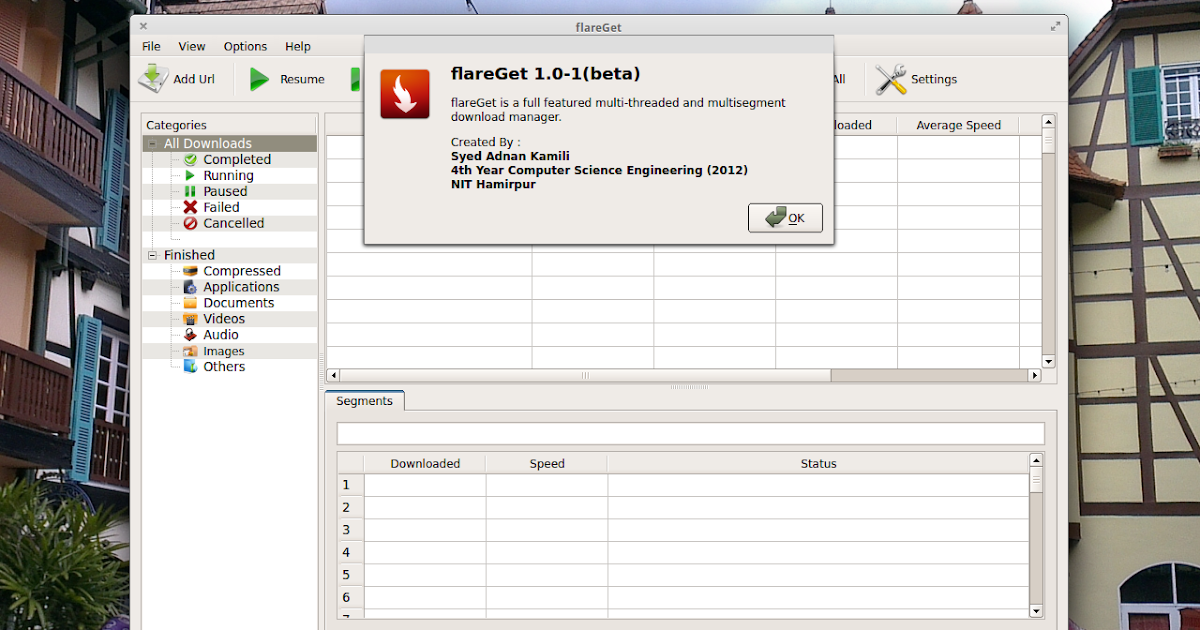Open Settings via wrench icon

pyautogui.click(x=890, y=79)
